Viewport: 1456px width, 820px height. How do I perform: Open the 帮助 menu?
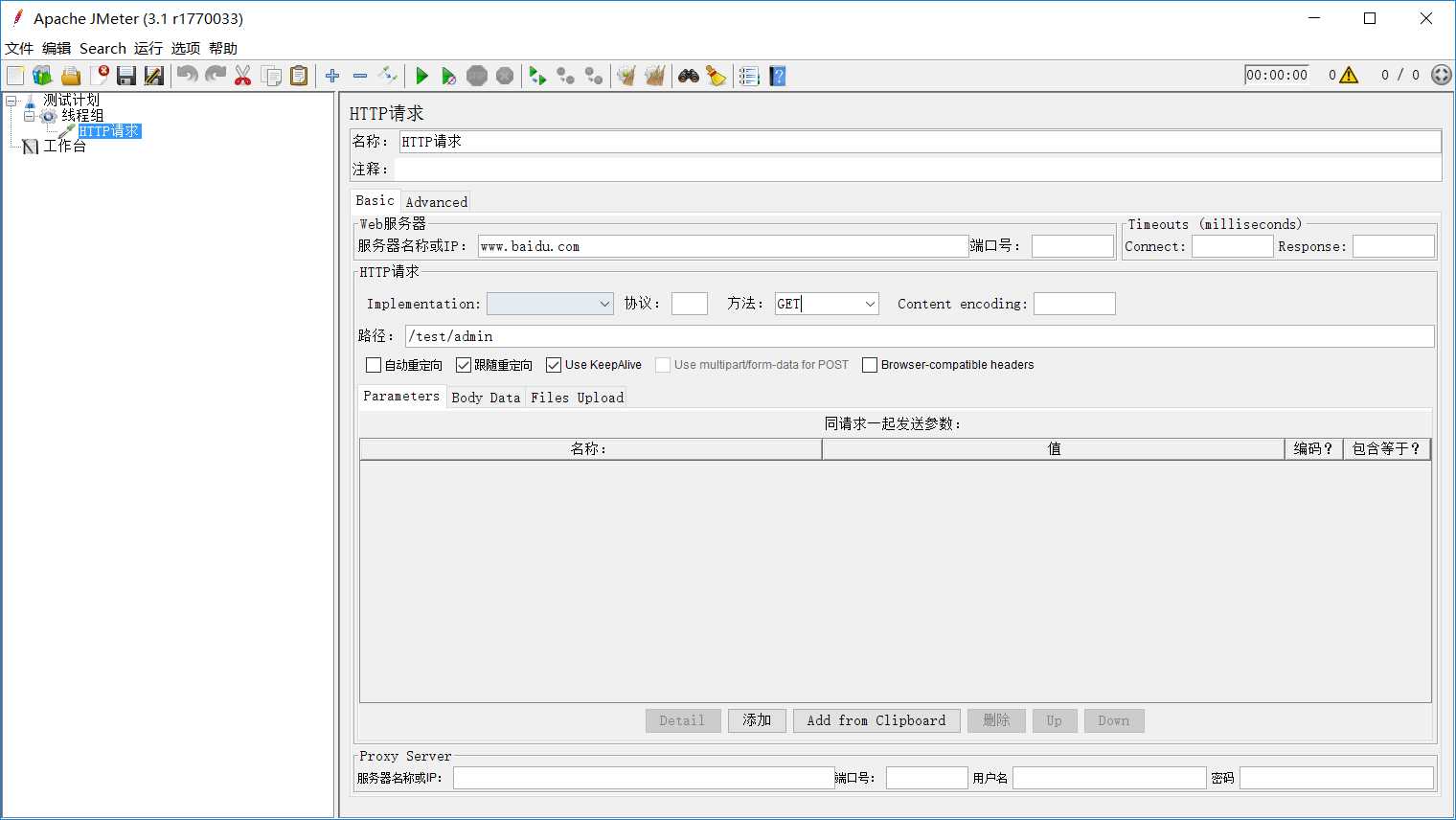[x=223, y=48]
